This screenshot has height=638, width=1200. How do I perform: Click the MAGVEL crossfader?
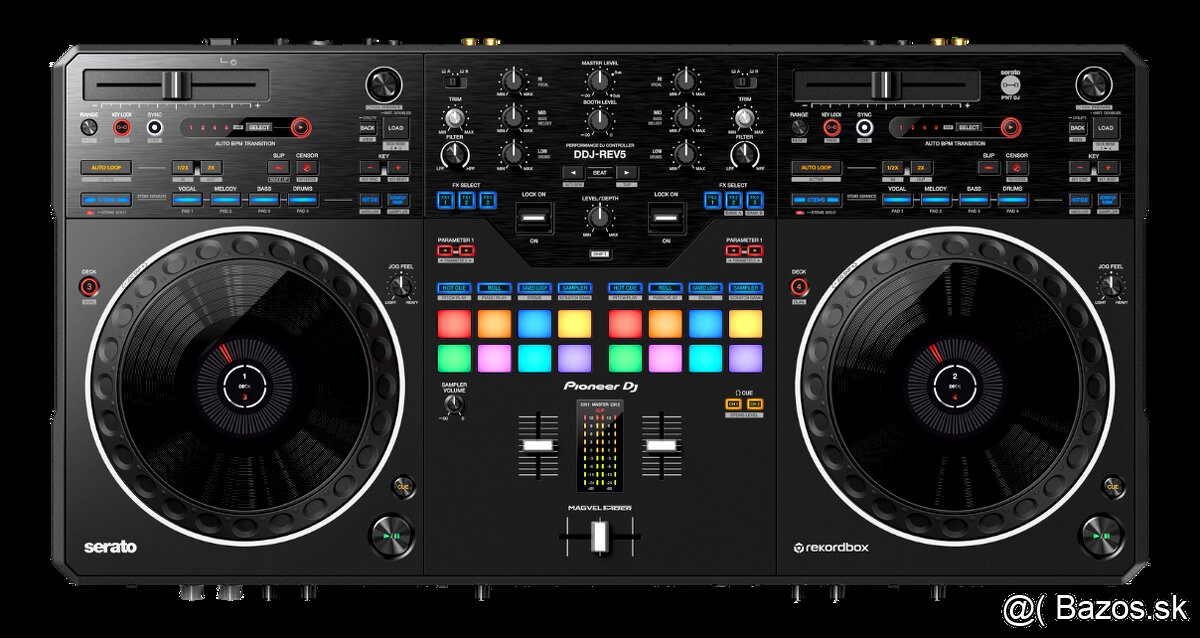(599, 537)
